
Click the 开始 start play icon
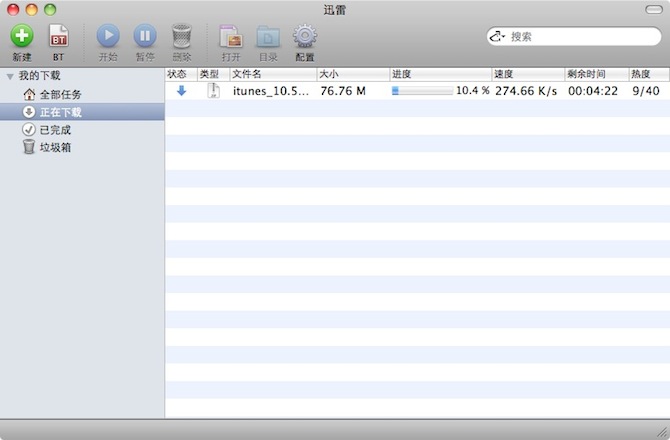coord(108,36)
